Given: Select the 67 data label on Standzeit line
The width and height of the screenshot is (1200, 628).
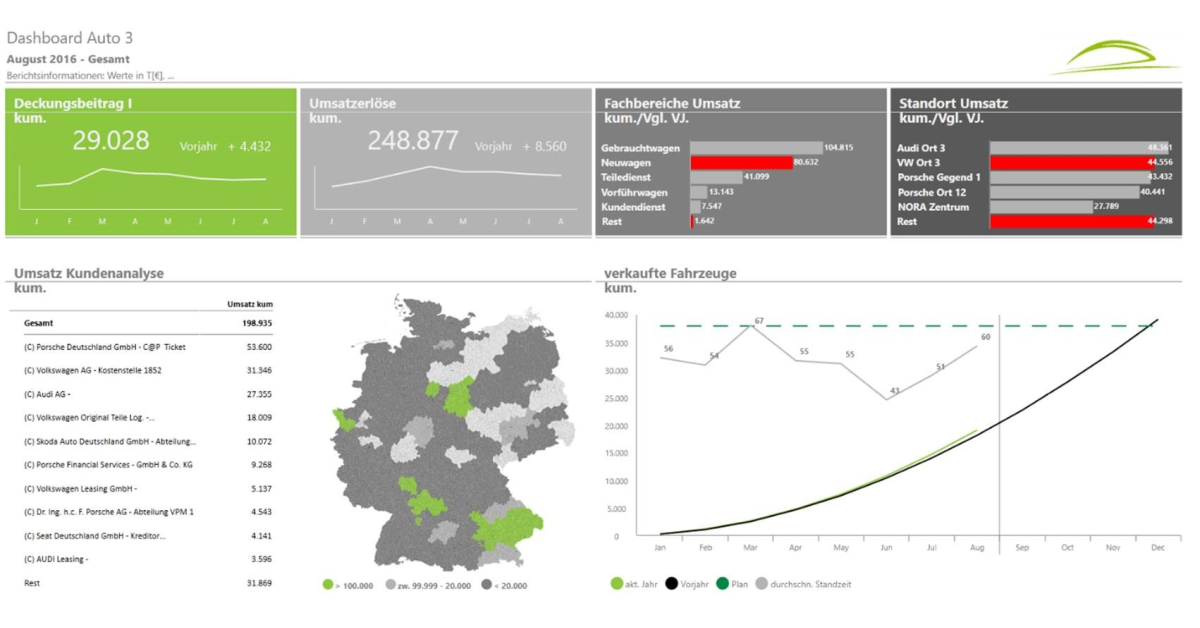Looking at the screenshot, I should click(759, 321).
